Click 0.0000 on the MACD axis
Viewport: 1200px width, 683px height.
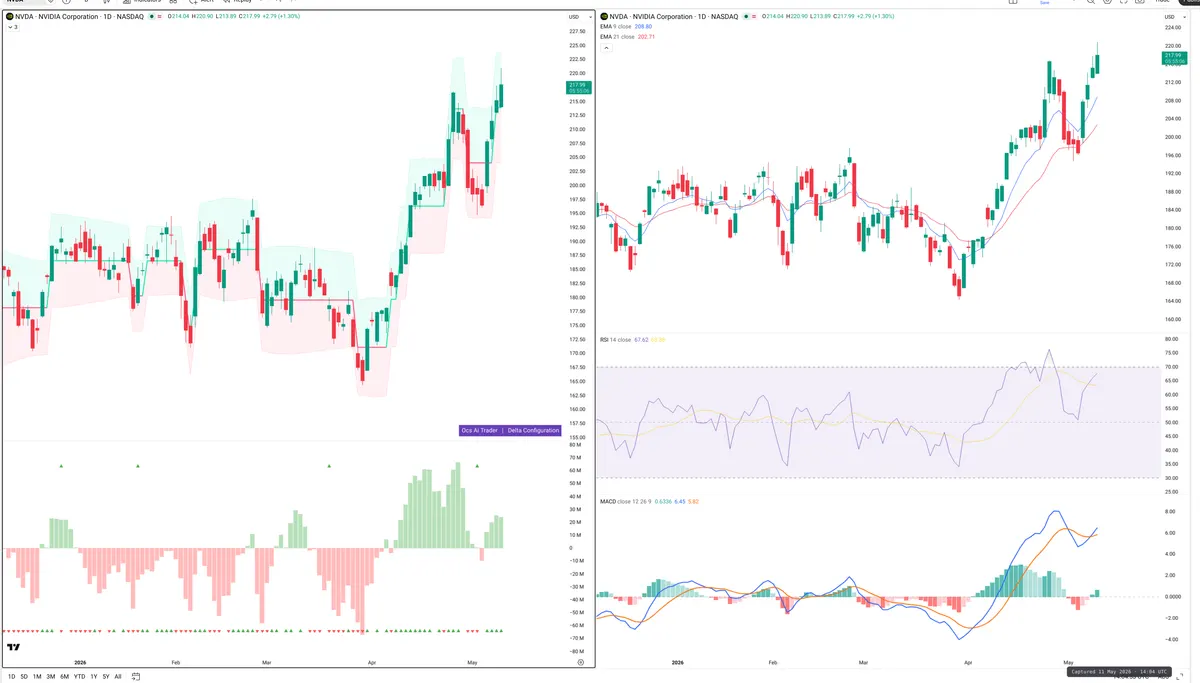pos(1171,597)
